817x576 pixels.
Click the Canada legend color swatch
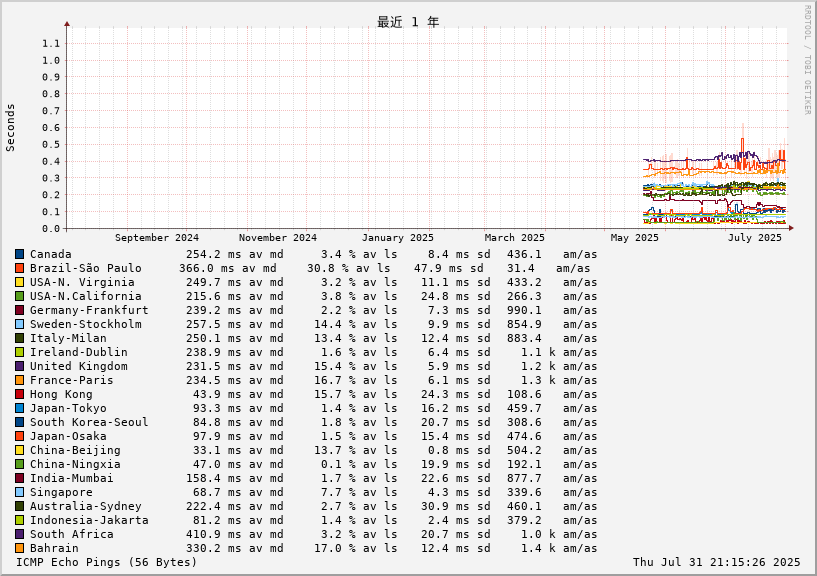pyautogui.click(x=19, y=254)
